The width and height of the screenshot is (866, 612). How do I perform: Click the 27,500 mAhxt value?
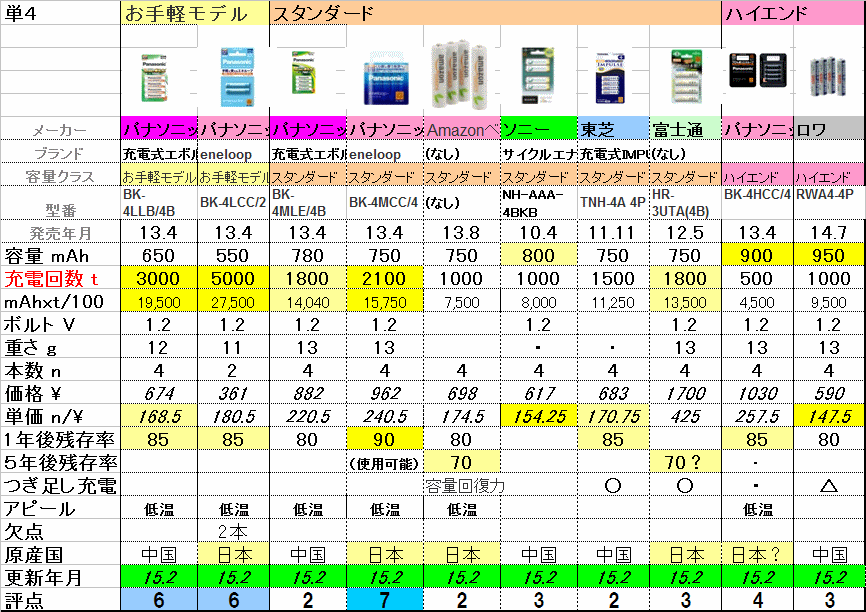coord(234,301)
